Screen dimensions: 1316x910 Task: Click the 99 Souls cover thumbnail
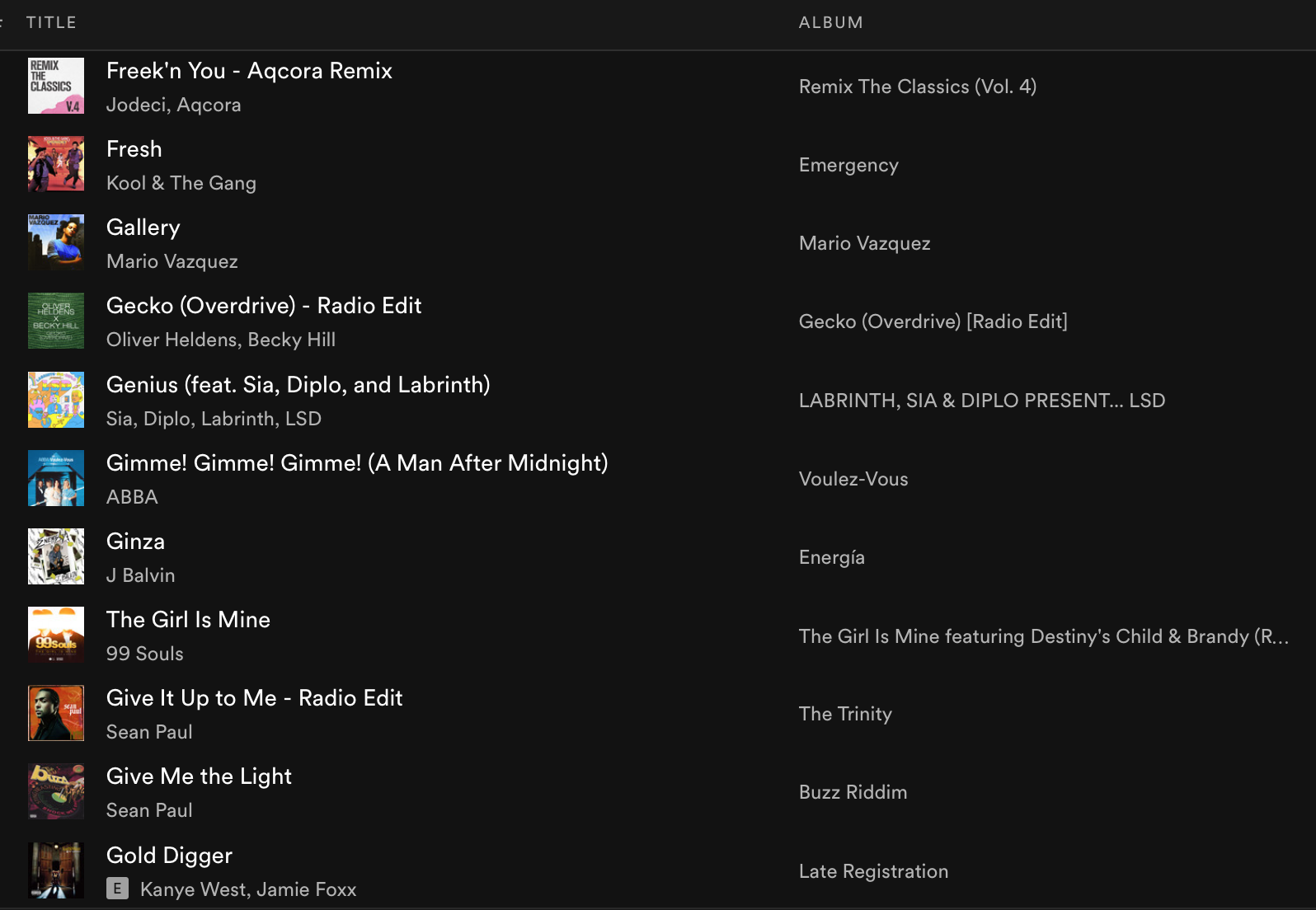[56, 635]
